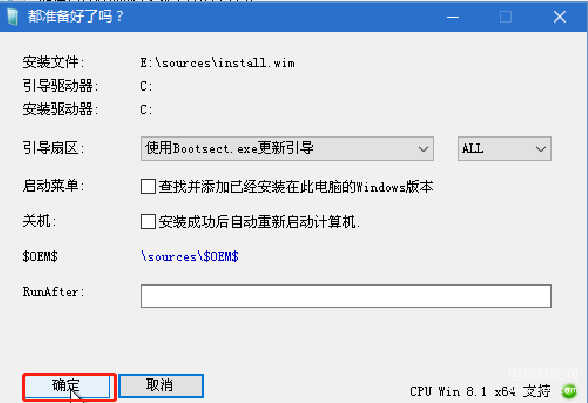The height and width of the screenshot is (403, 588).
Task: Open the \sources\$OEM$ link
Action: pyautogui.click(x=190, y=257)
